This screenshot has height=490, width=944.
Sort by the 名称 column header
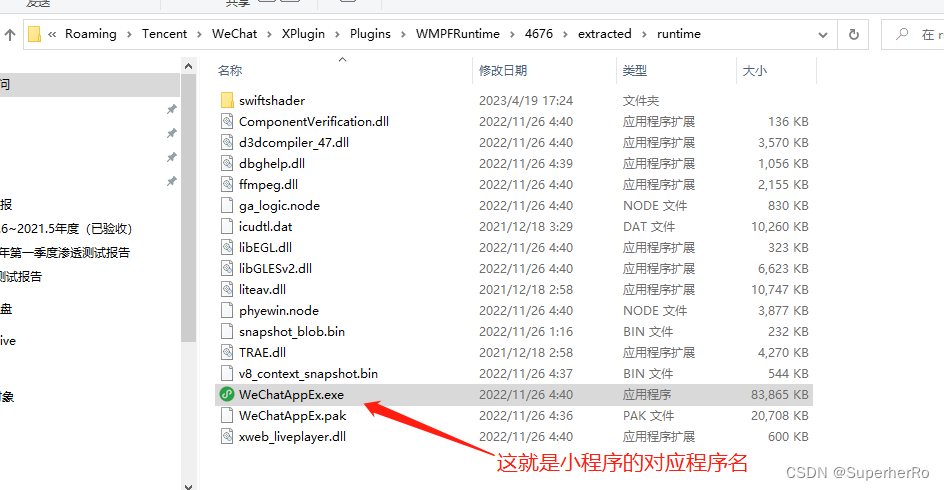pyautogui.click(x=230, y=70)
